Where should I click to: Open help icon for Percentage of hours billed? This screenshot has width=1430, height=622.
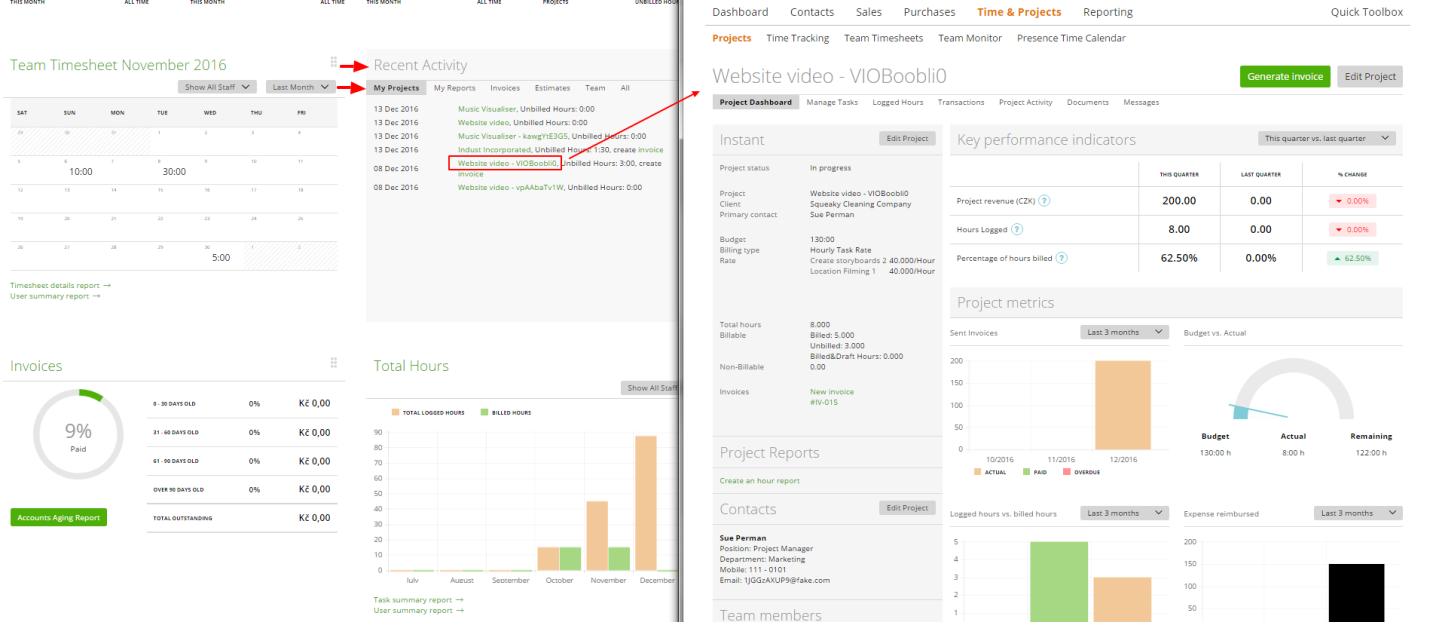[x=1062, y=258]
